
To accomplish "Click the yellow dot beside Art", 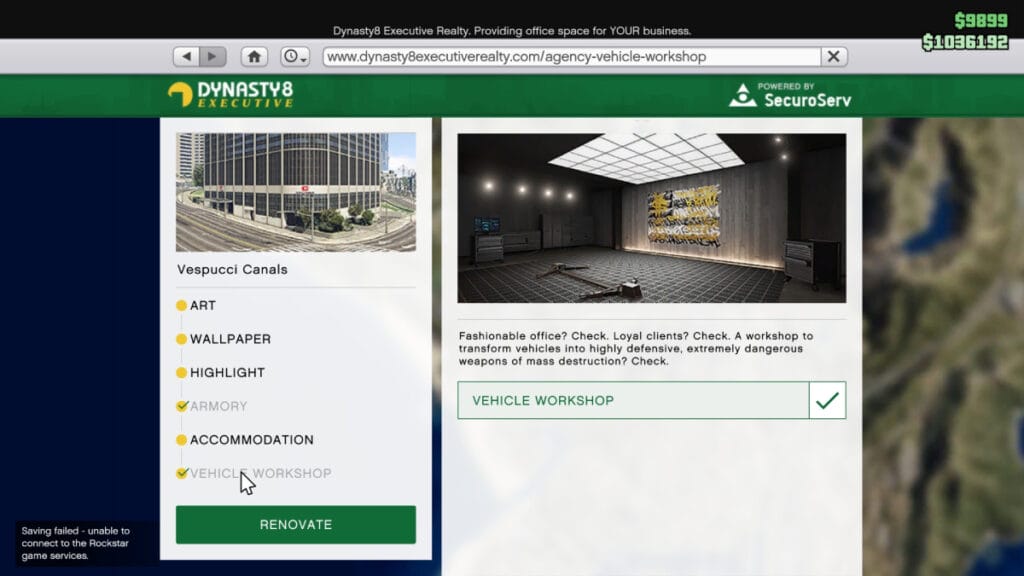I will click(181, 306).
